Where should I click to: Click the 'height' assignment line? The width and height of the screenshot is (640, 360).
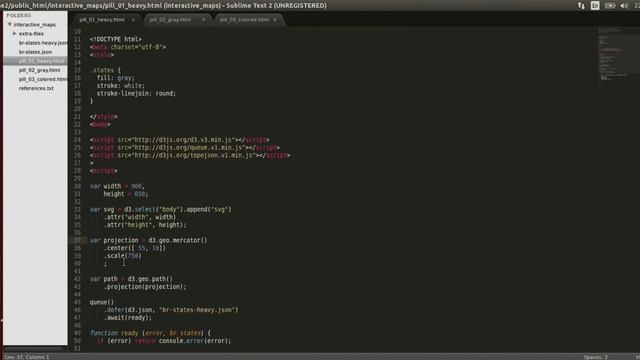point(126,194)
